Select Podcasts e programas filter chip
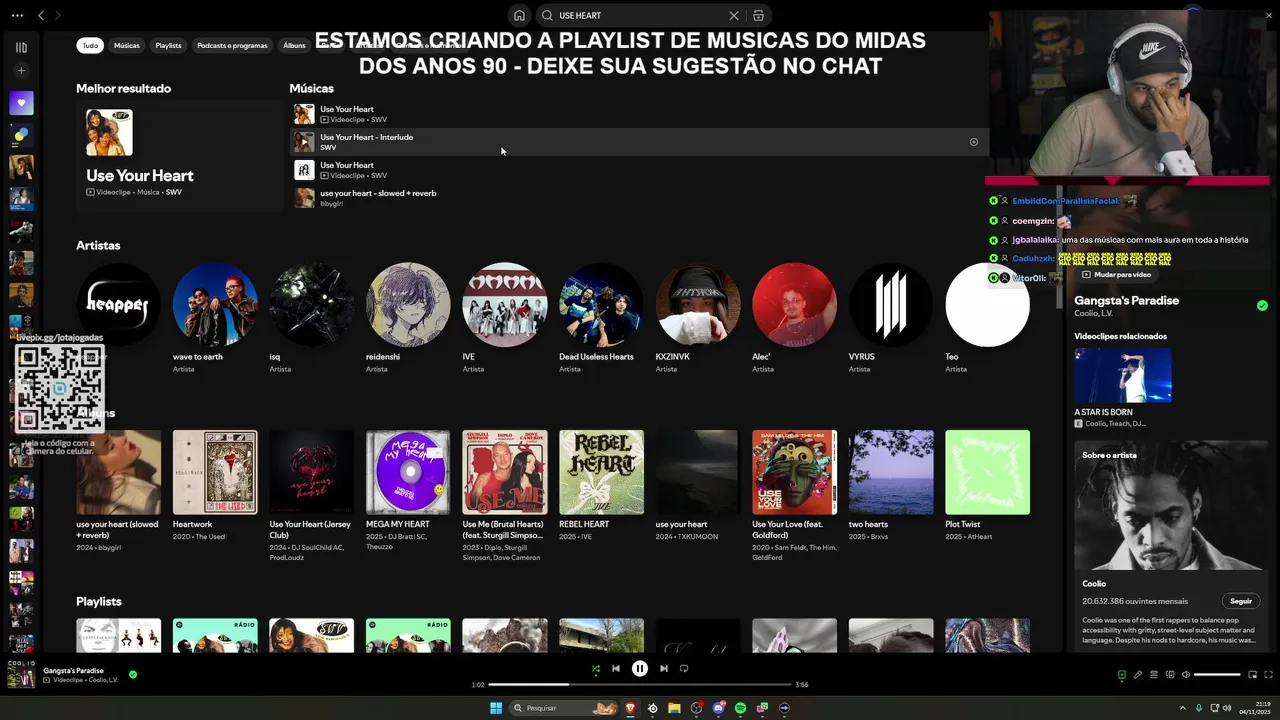Screen dimensions: 1280x720 click(x=232, y=45)
